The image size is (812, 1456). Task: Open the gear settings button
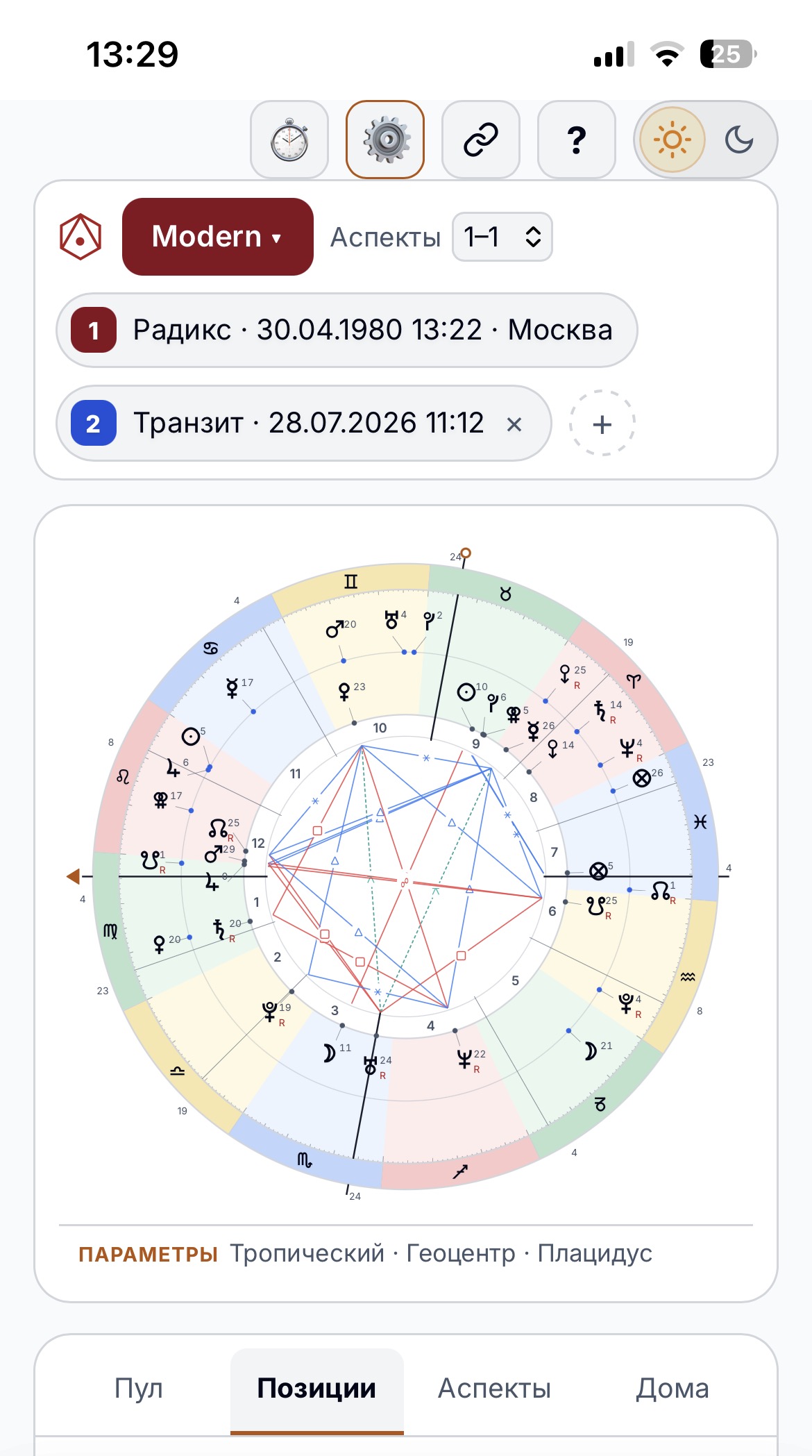pos(385,140)
